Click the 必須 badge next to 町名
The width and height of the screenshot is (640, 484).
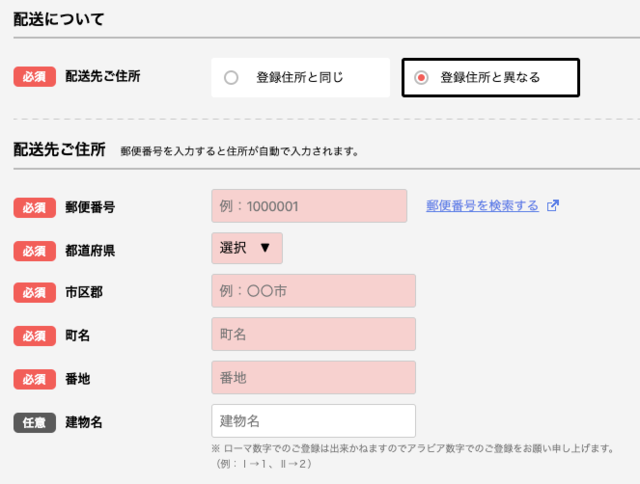pos(35,336)
